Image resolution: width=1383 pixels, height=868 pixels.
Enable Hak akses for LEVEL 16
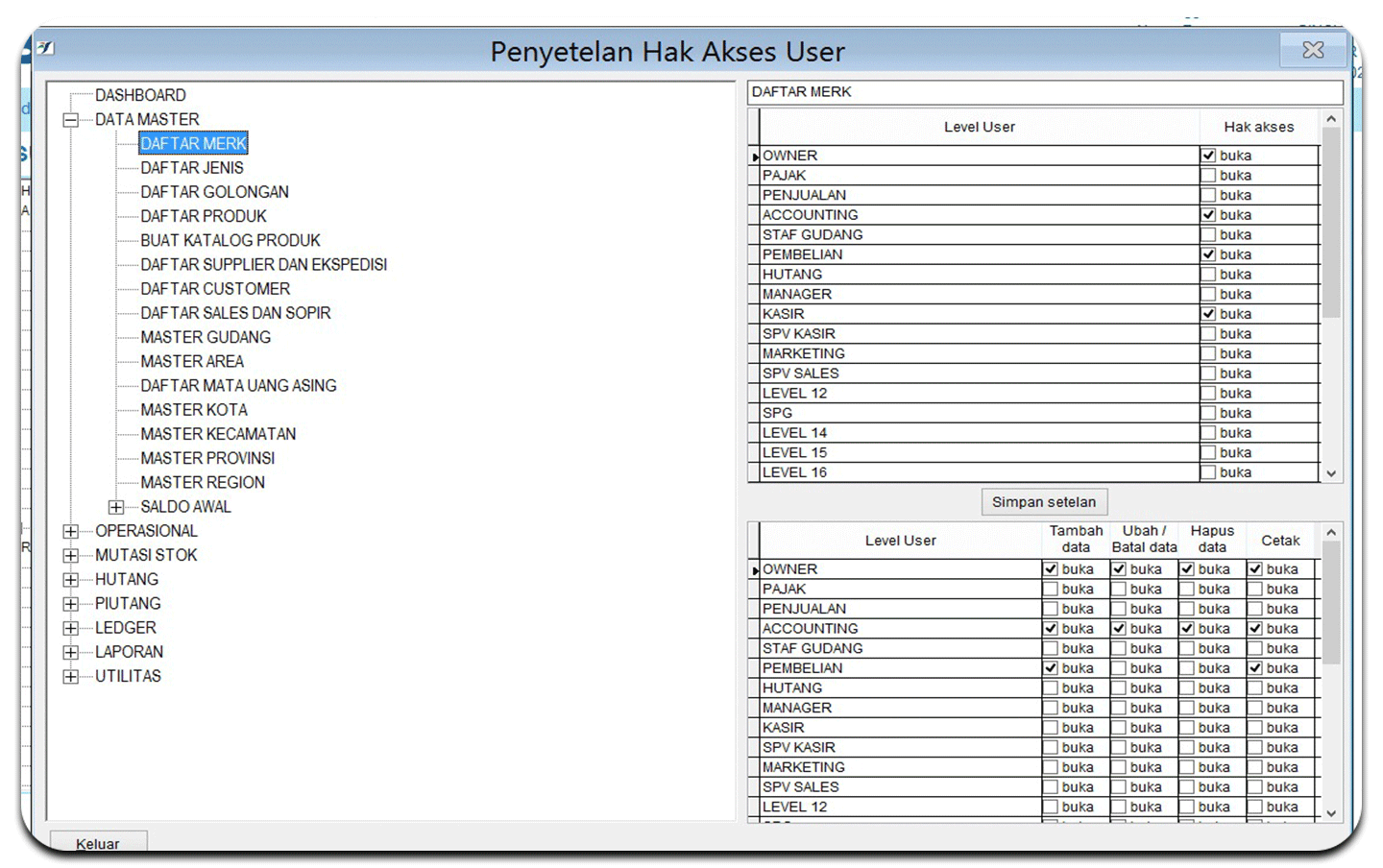[1208, 472]
